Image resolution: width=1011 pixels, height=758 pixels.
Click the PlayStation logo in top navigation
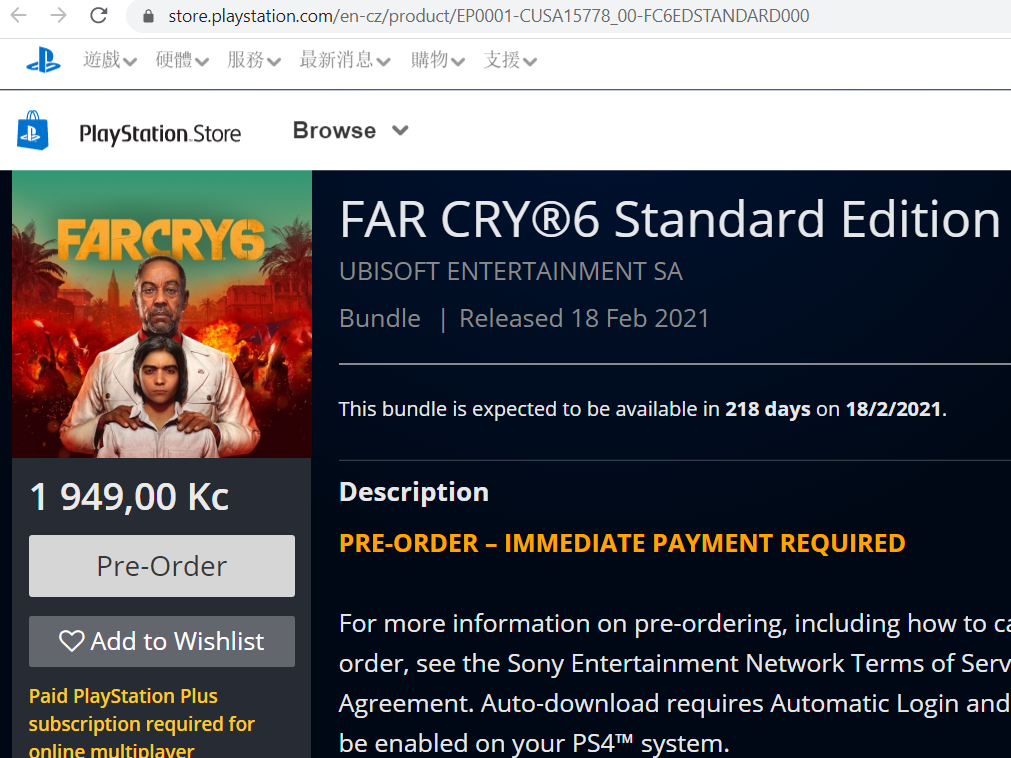point(43,60)
